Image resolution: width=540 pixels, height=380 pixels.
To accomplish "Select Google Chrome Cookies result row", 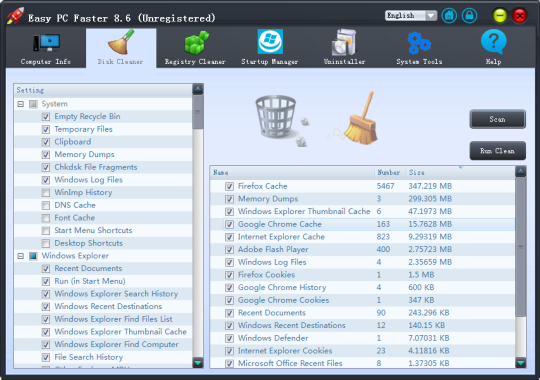I will 363,300.
